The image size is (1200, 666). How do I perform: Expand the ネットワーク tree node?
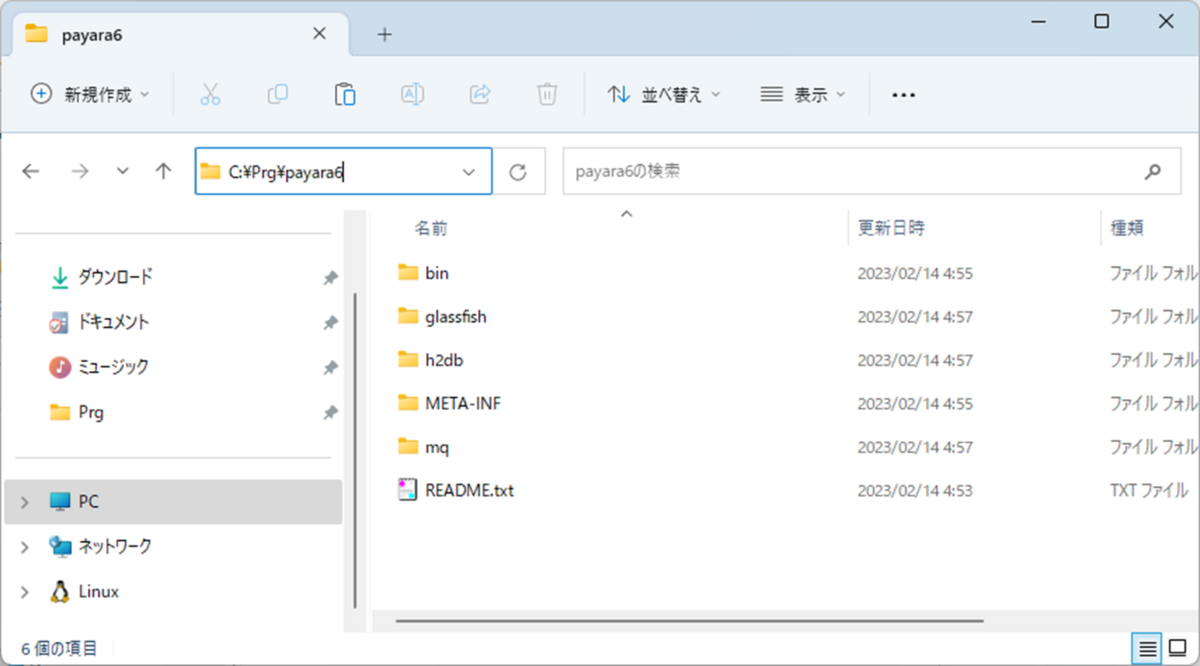pos(25,547)
